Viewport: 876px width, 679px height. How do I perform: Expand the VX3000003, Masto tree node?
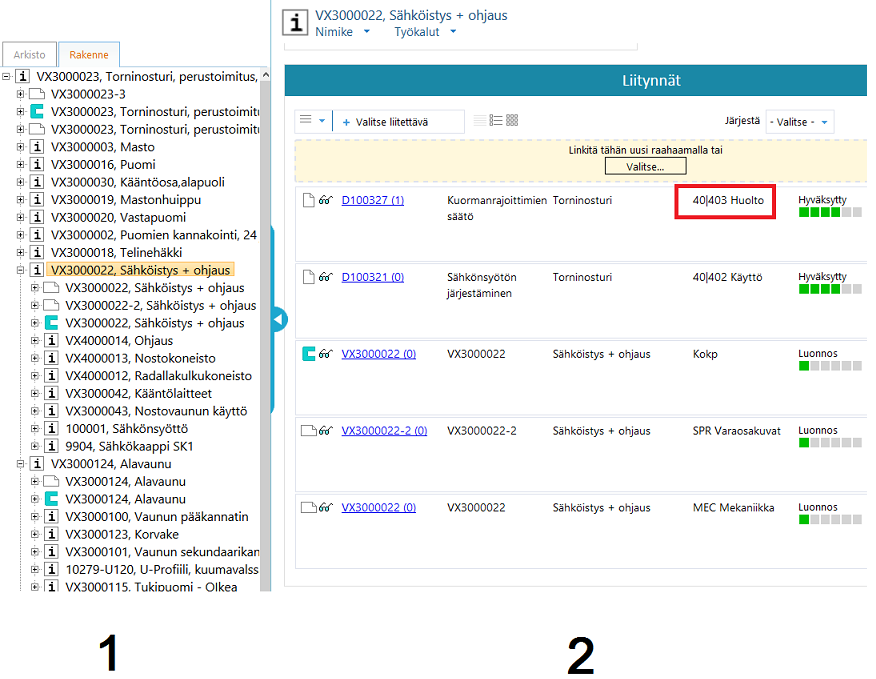coord(22,147)
